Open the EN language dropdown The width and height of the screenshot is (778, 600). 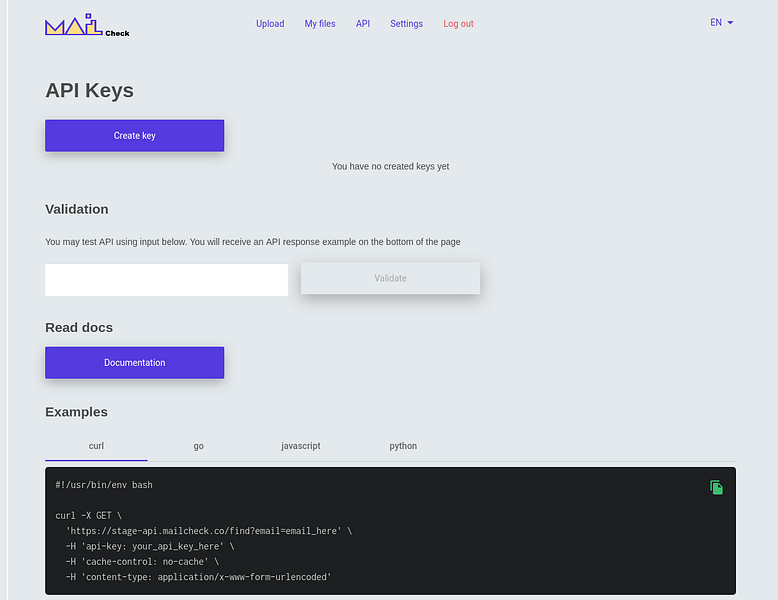click(721, 22)
